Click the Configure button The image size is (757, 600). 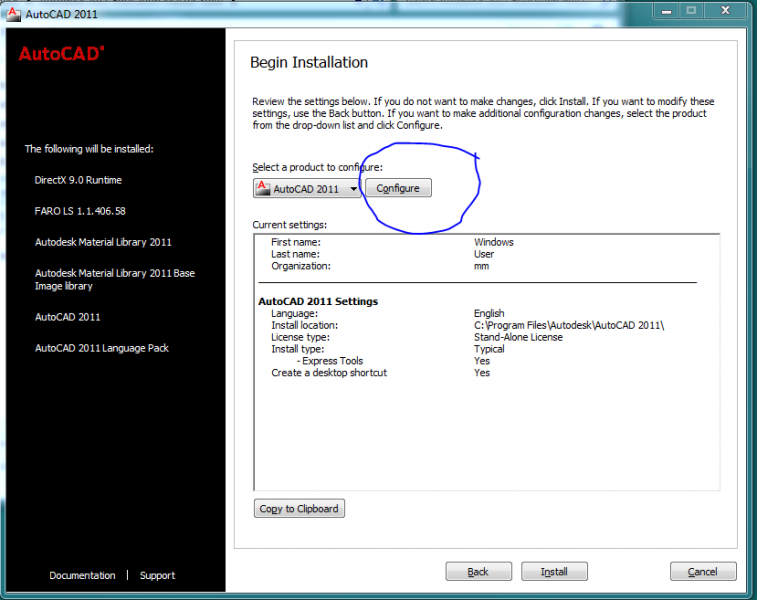coord(398,188)
